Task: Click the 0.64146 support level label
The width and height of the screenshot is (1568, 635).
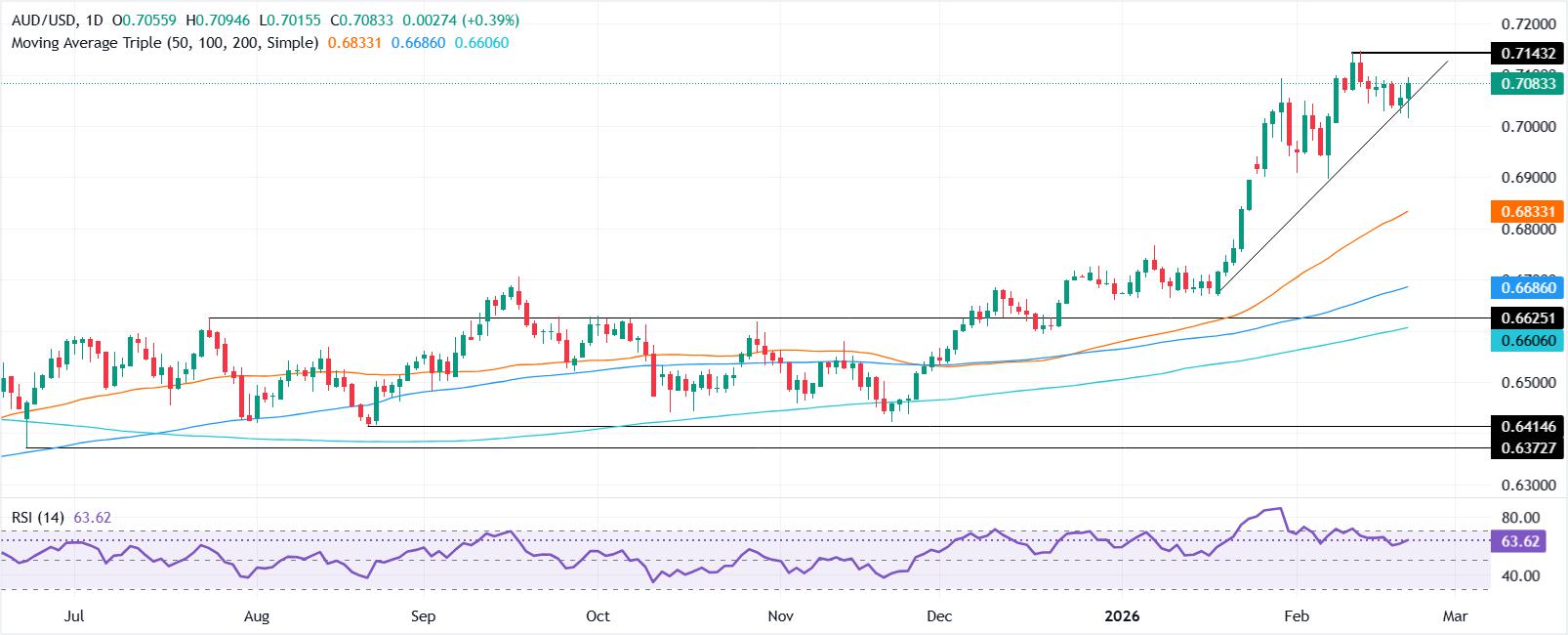Action: click(1527, 426)
